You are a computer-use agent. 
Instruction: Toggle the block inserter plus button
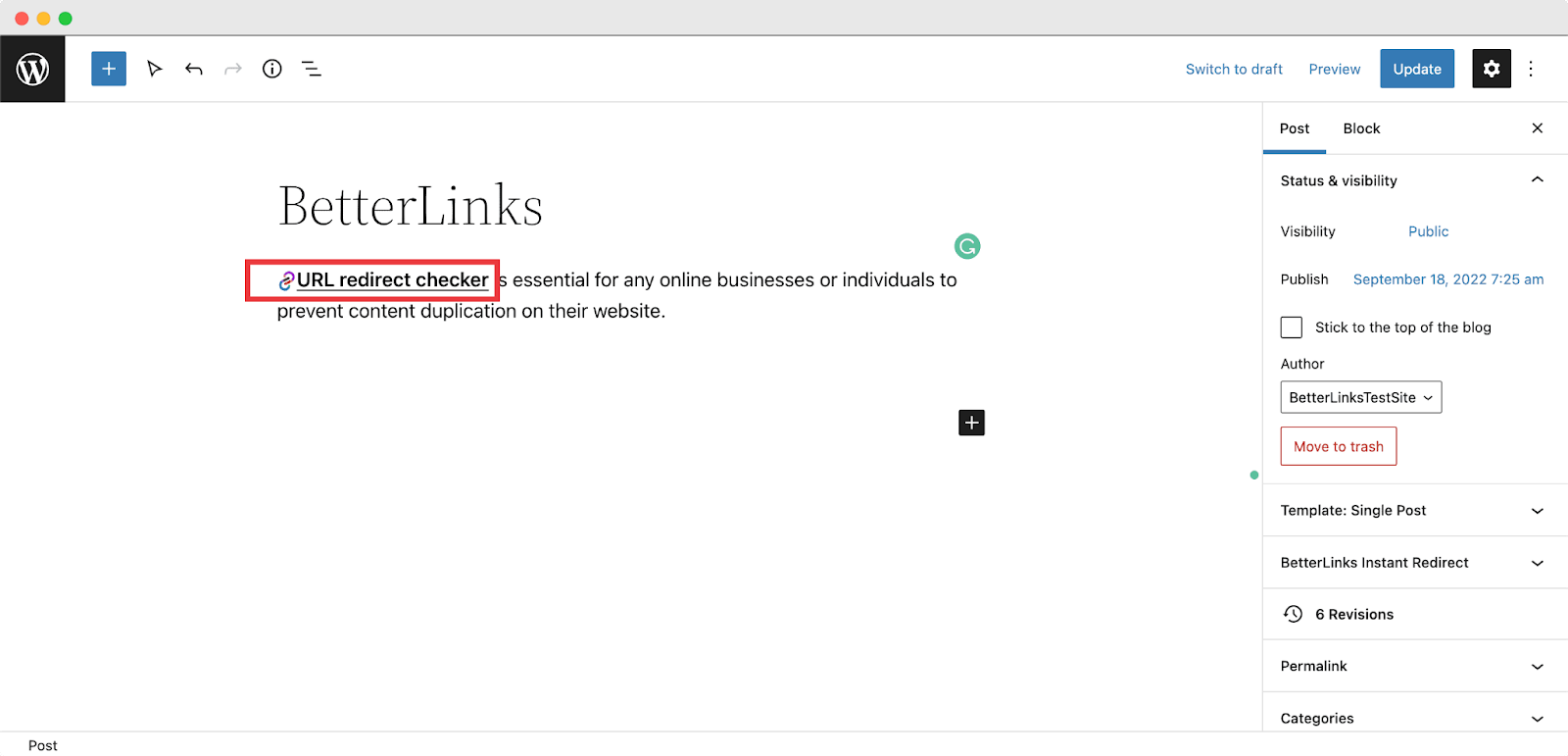click(109, 69)
